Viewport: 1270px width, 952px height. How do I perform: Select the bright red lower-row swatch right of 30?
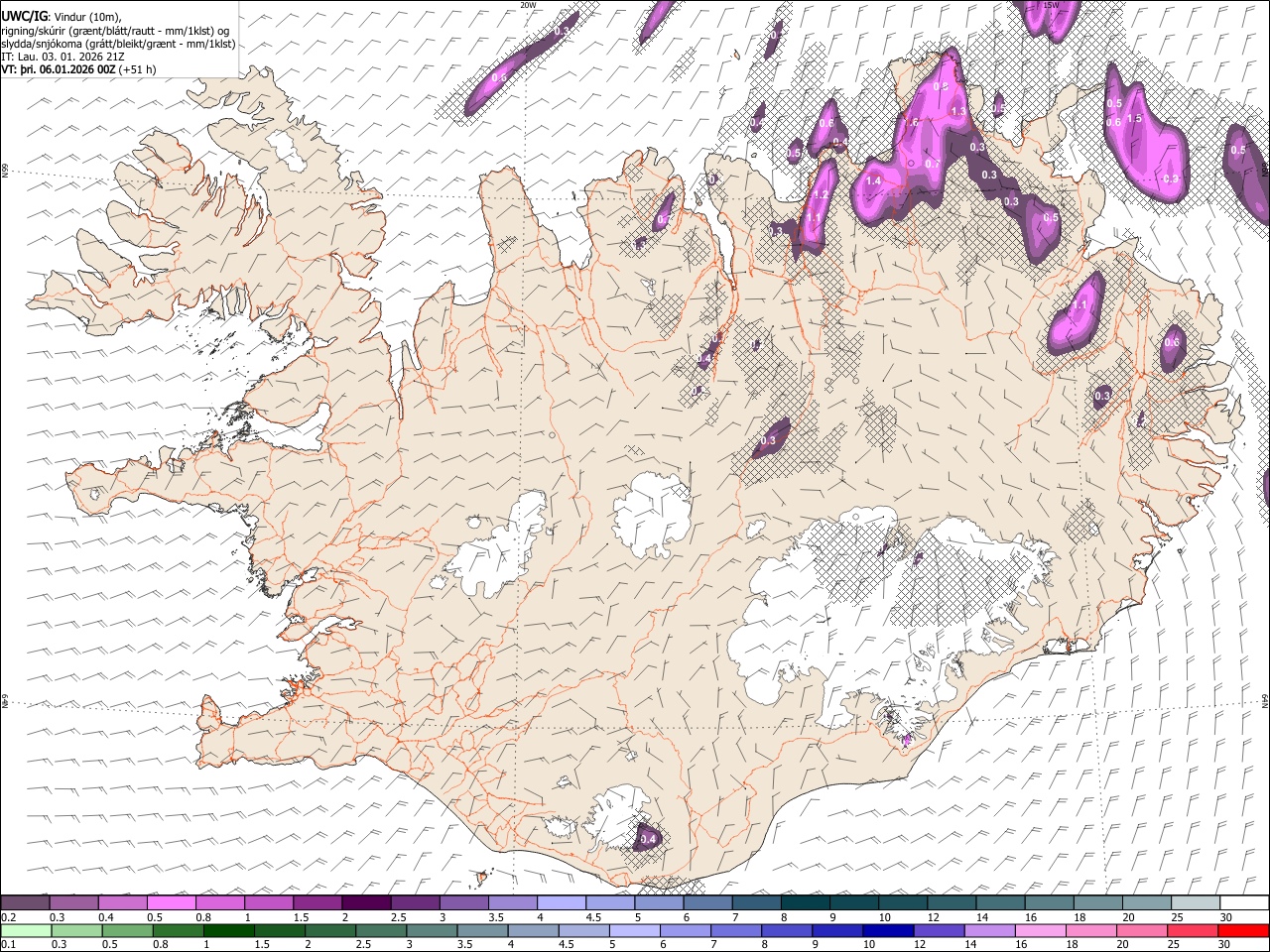pyautogui.click(x=1244, y=930)
